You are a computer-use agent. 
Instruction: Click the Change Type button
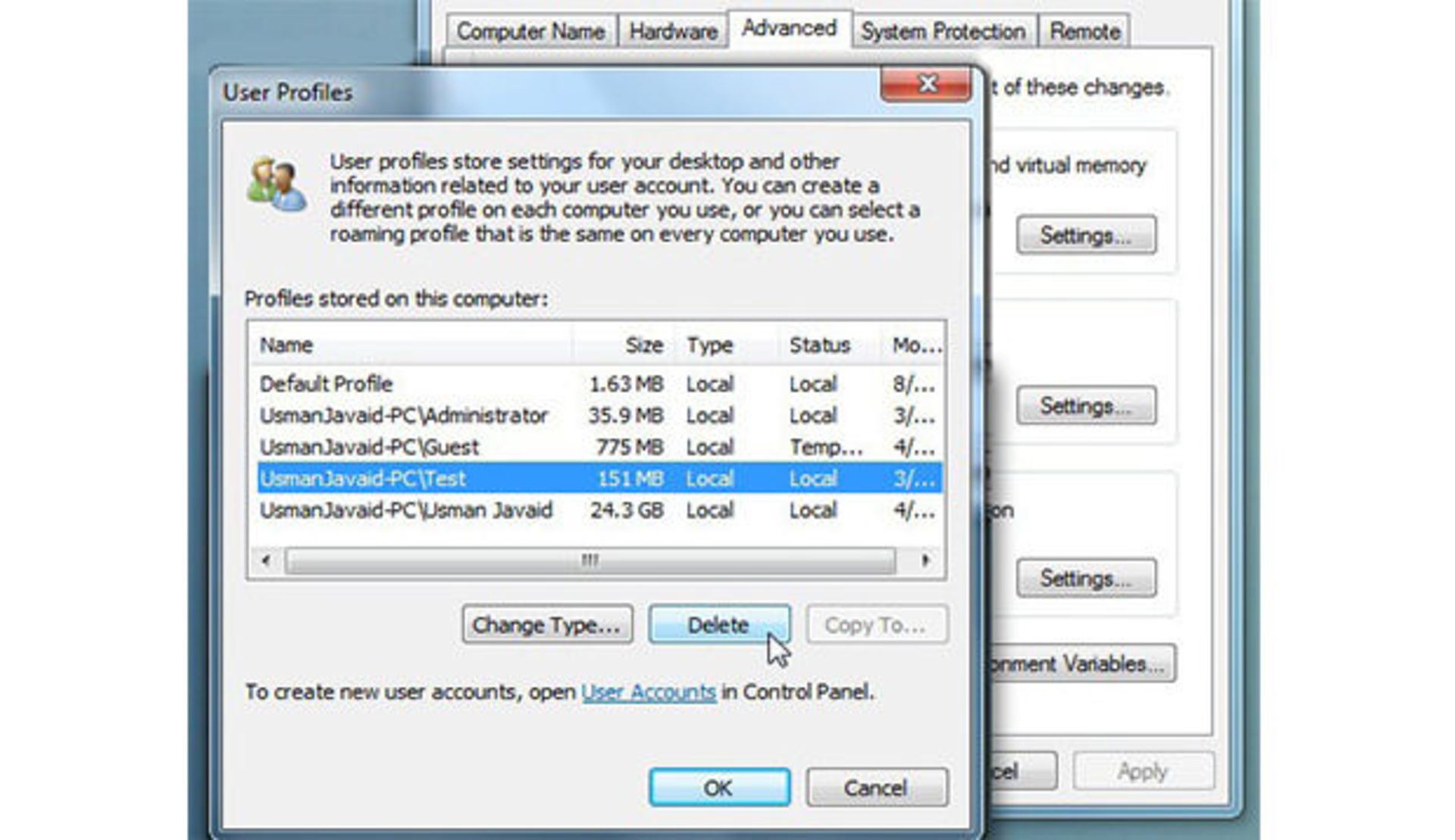coord(548,625)
